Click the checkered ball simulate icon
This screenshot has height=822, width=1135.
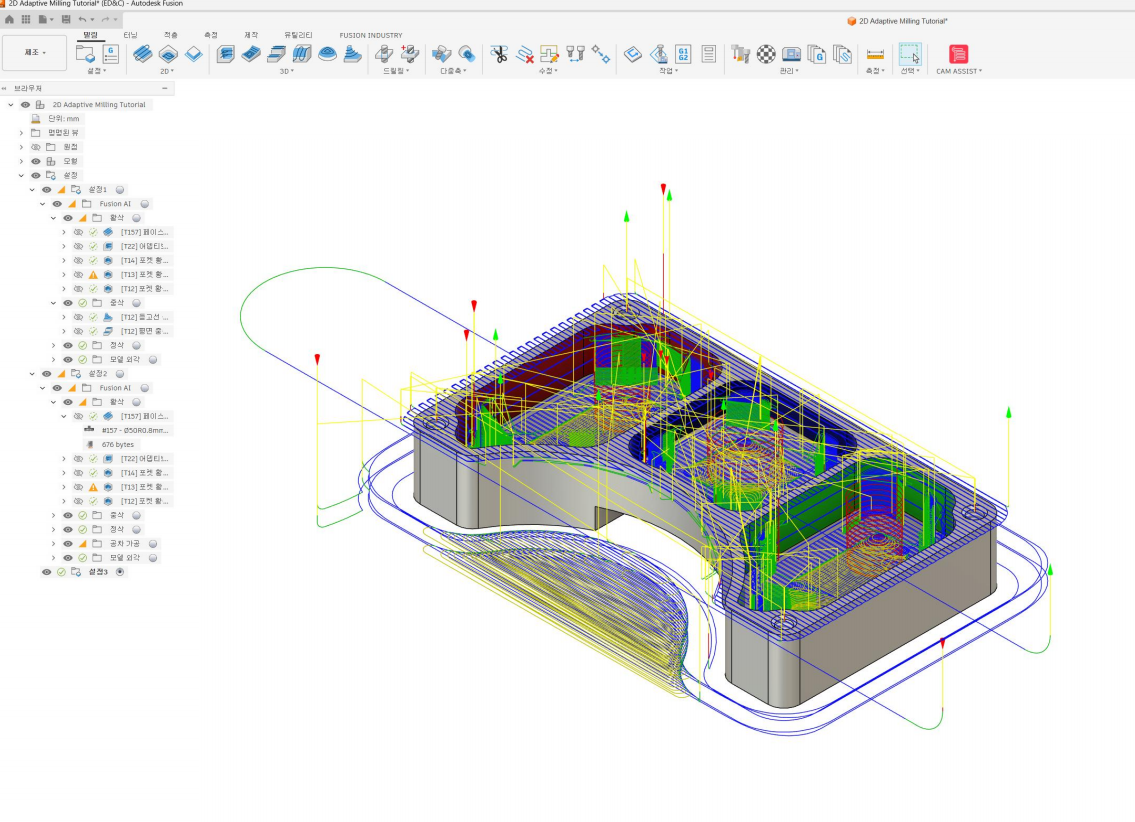(x=766, y=54)
